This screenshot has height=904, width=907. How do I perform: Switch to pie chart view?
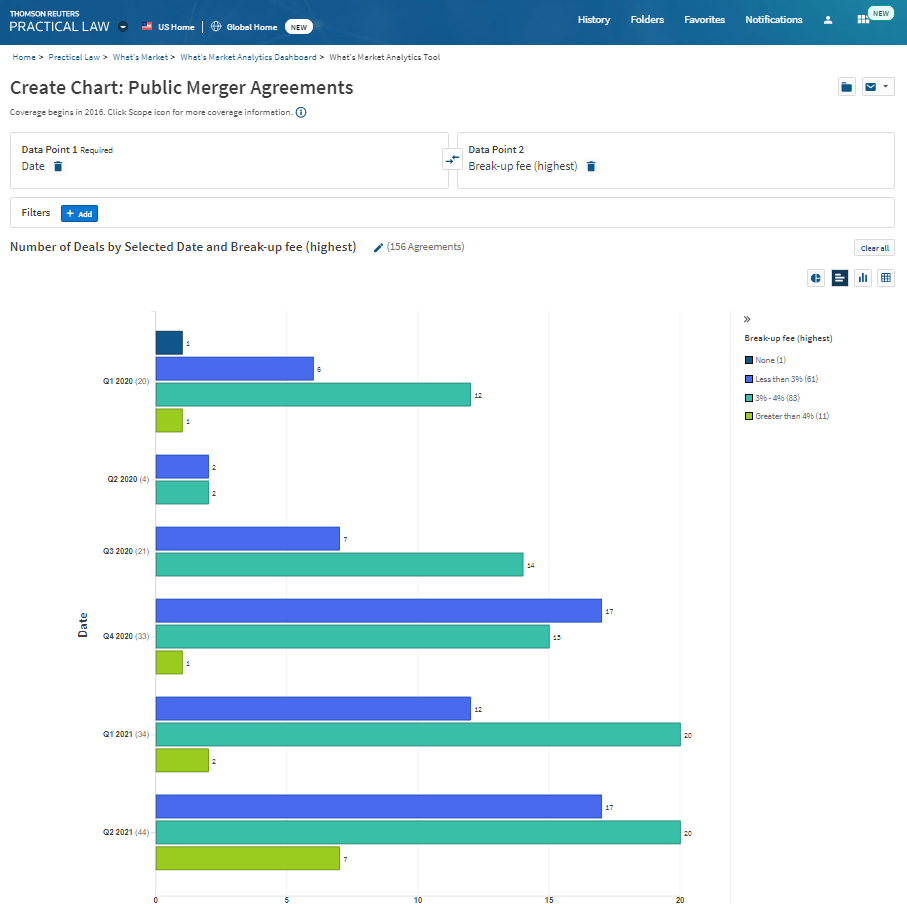coord(816,278)
